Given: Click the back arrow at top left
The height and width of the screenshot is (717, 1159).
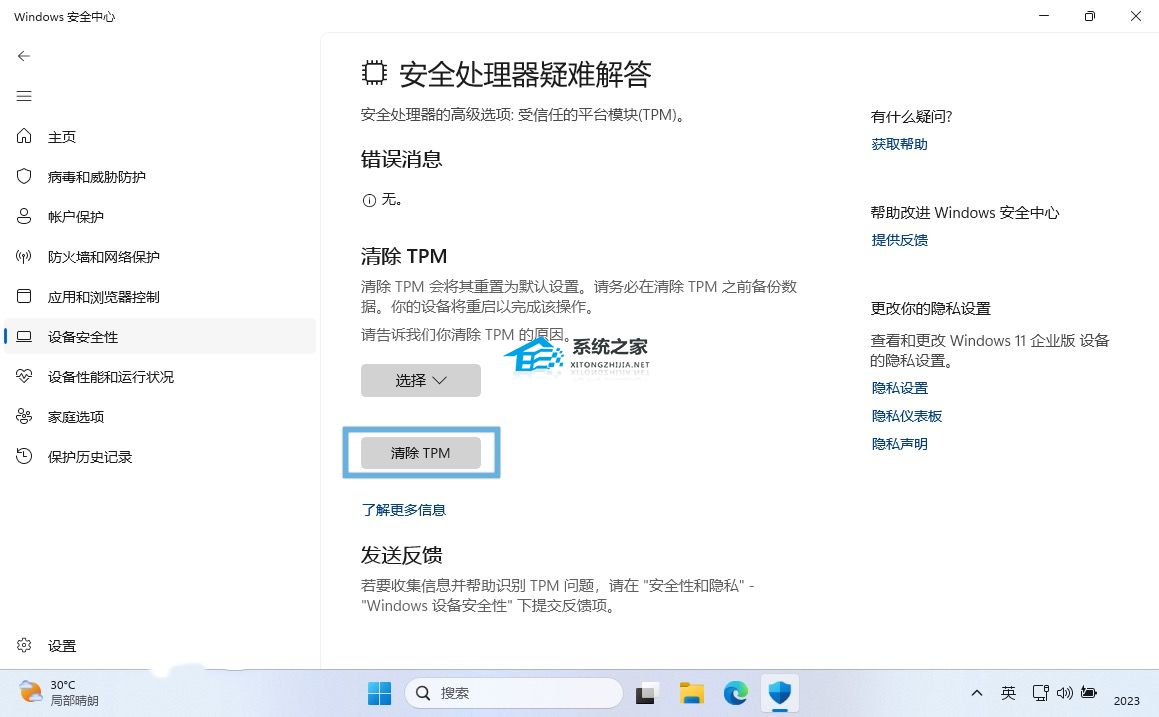Looking at the screenshot, I should click(23, 56).
